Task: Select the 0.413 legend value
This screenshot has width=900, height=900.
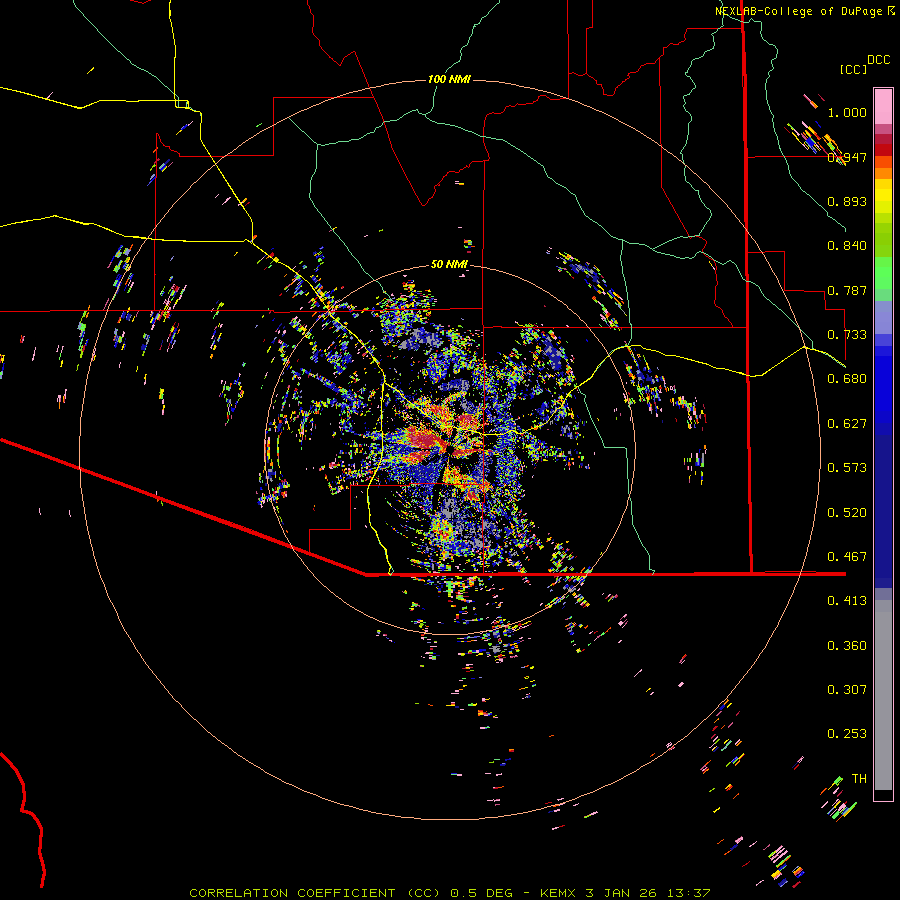Action: [x=847, y=601]
